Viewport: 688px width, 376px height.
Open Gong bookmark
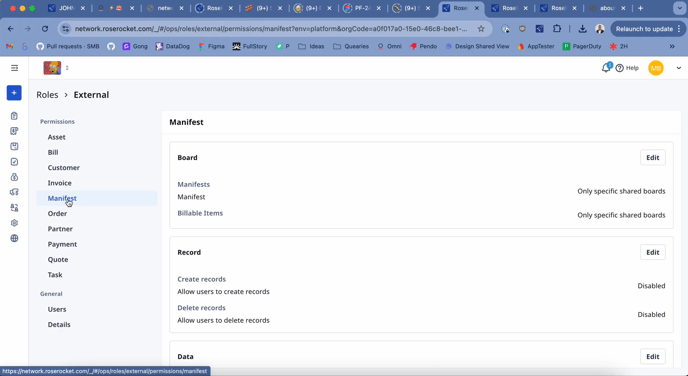click(135, 47)
